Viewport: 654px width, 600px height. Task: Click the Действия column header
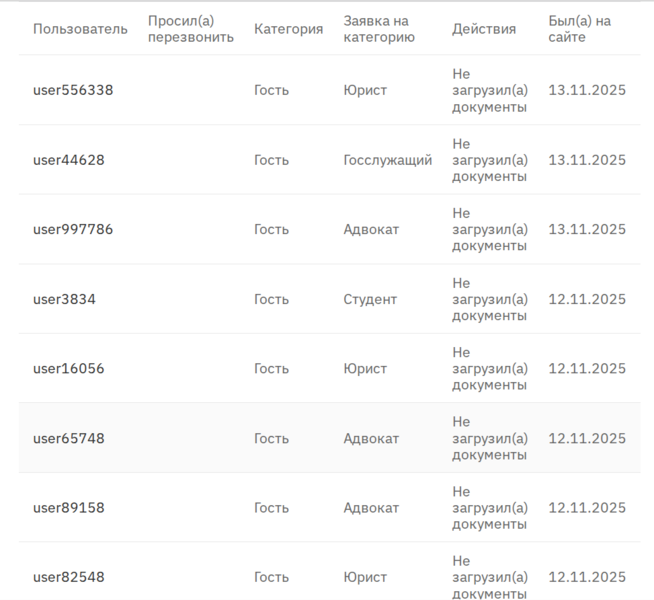pos(484,29)
